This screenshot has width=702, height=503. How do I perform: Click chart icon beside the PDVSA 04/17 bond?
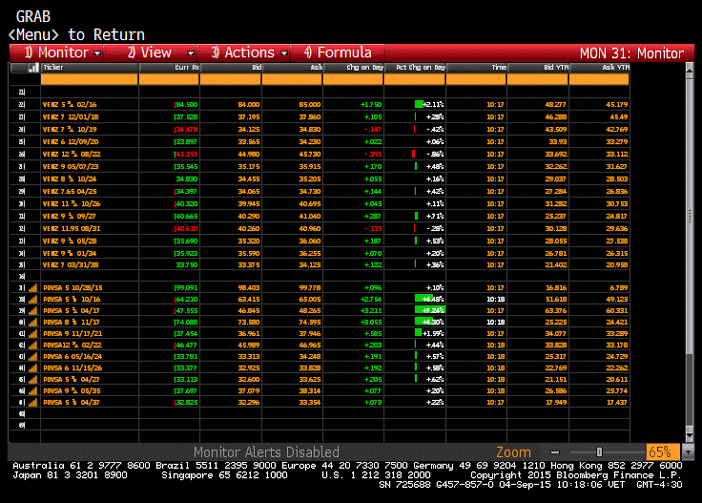[33, 311]
